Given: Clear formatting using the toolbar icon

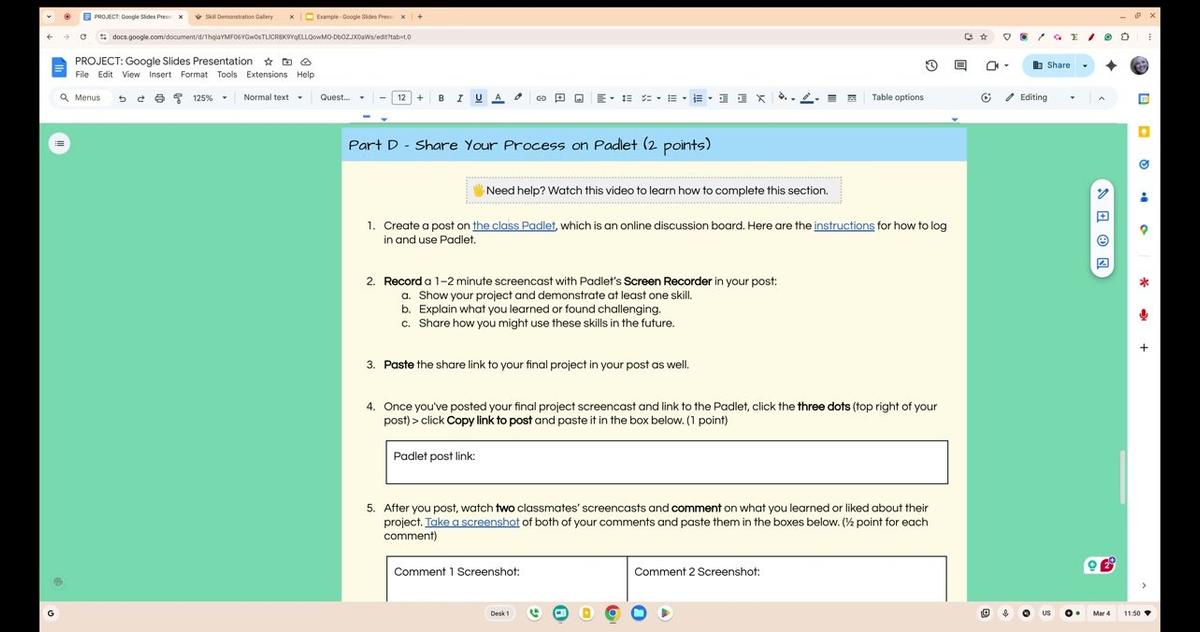Looking at the screenshot, I should [x=761, y=97].
